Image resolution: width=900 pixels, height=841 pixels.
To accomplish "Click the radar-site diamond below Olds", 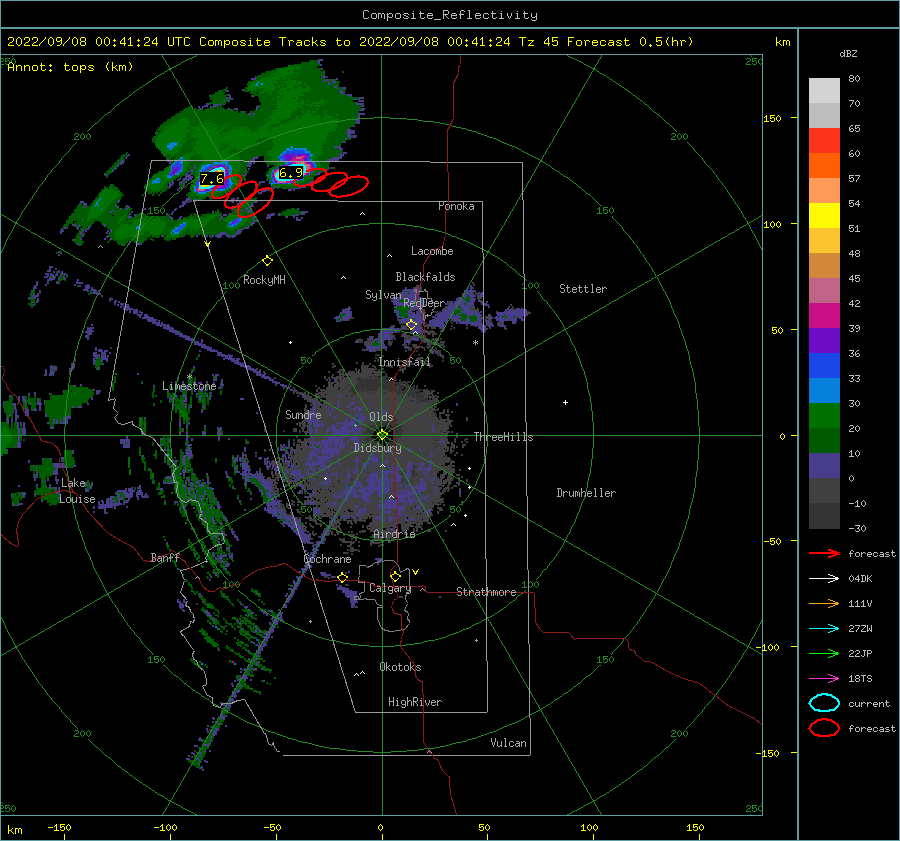I will tap(382, 435).
